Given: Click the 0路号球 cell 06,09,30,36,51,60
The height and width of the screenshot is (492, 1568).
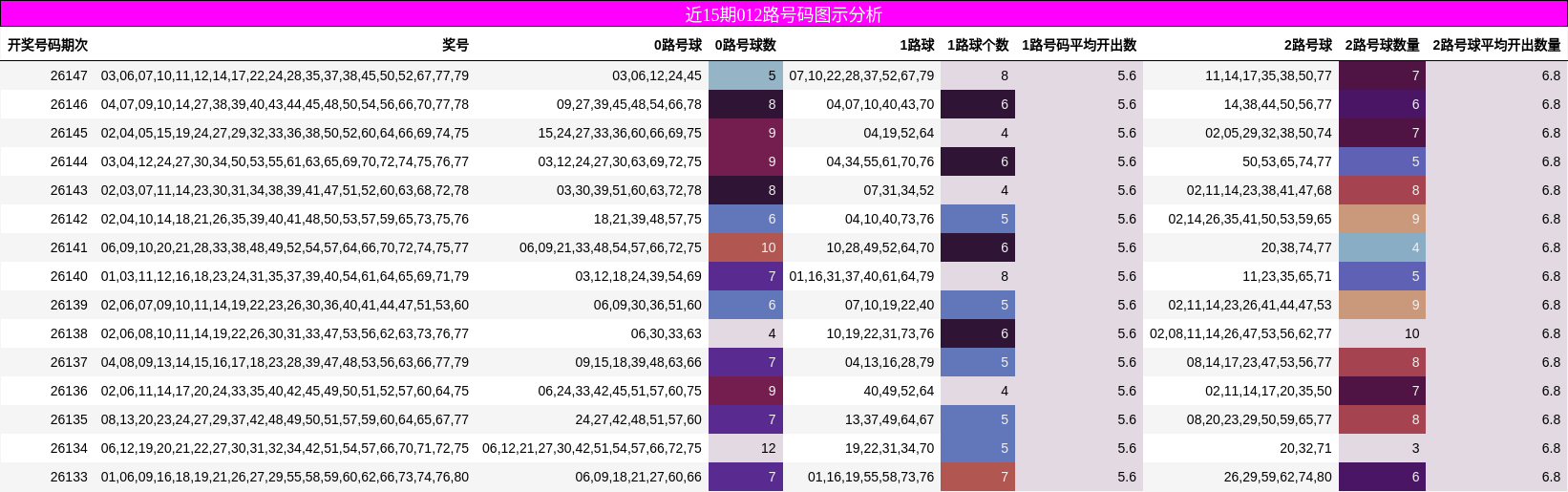Looking at the screenshot, I should click(x=647, y=305).
